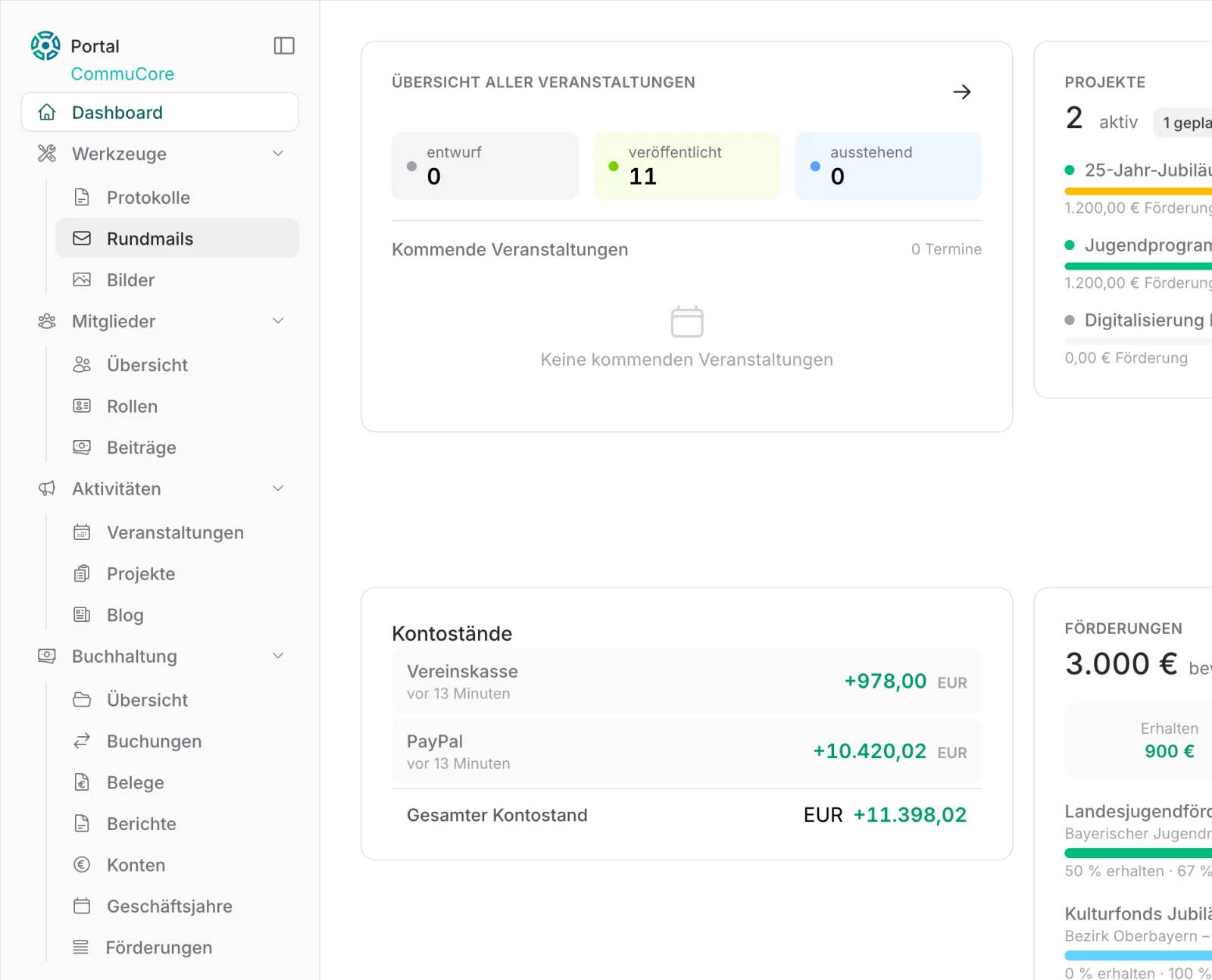Click the Erhalten 900 € box

[x=1139, y=741]
